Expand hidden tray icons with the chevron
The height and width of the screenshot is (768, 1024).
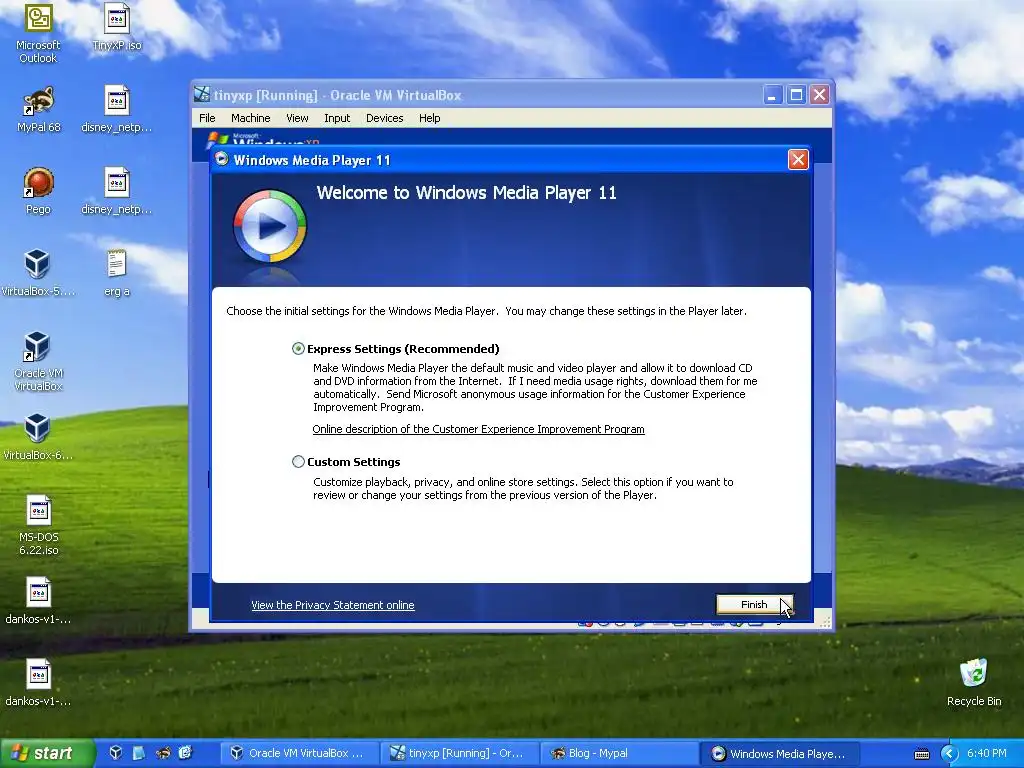click(949, 754)
